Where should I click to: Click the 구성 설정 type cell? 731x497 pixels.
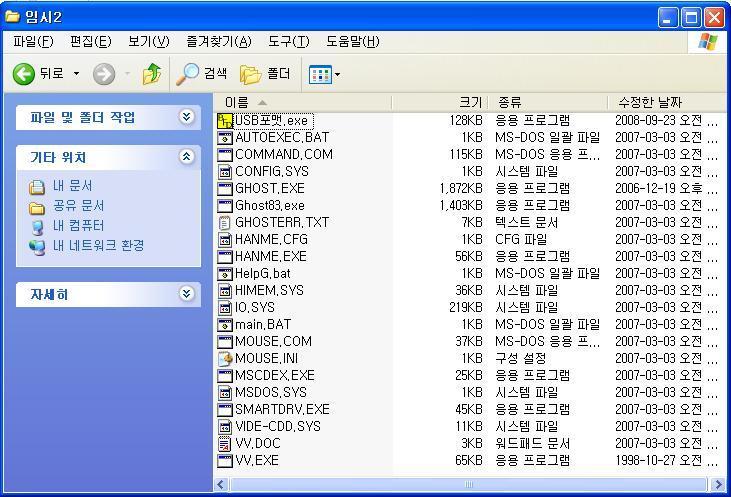(520, 359)
